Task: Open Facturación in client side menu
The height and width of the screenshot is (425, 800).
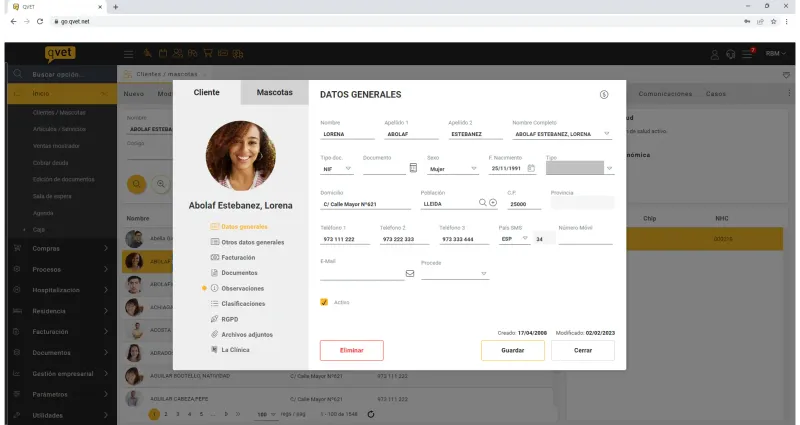Action: click(238, 258)
